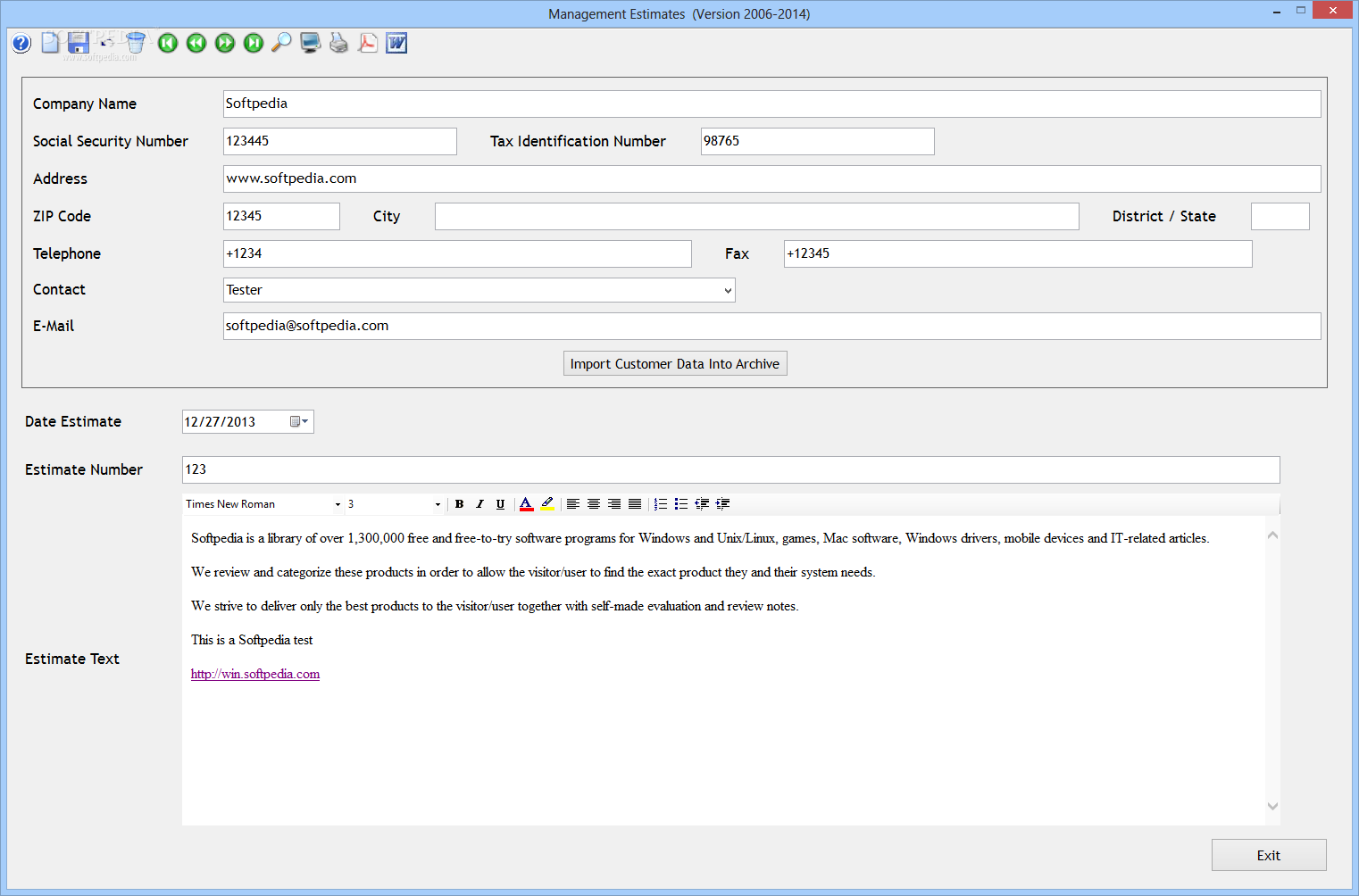Viewport: 1359px width, 896px height.
Task: Click the District / State field
Action: point(1280,216)
